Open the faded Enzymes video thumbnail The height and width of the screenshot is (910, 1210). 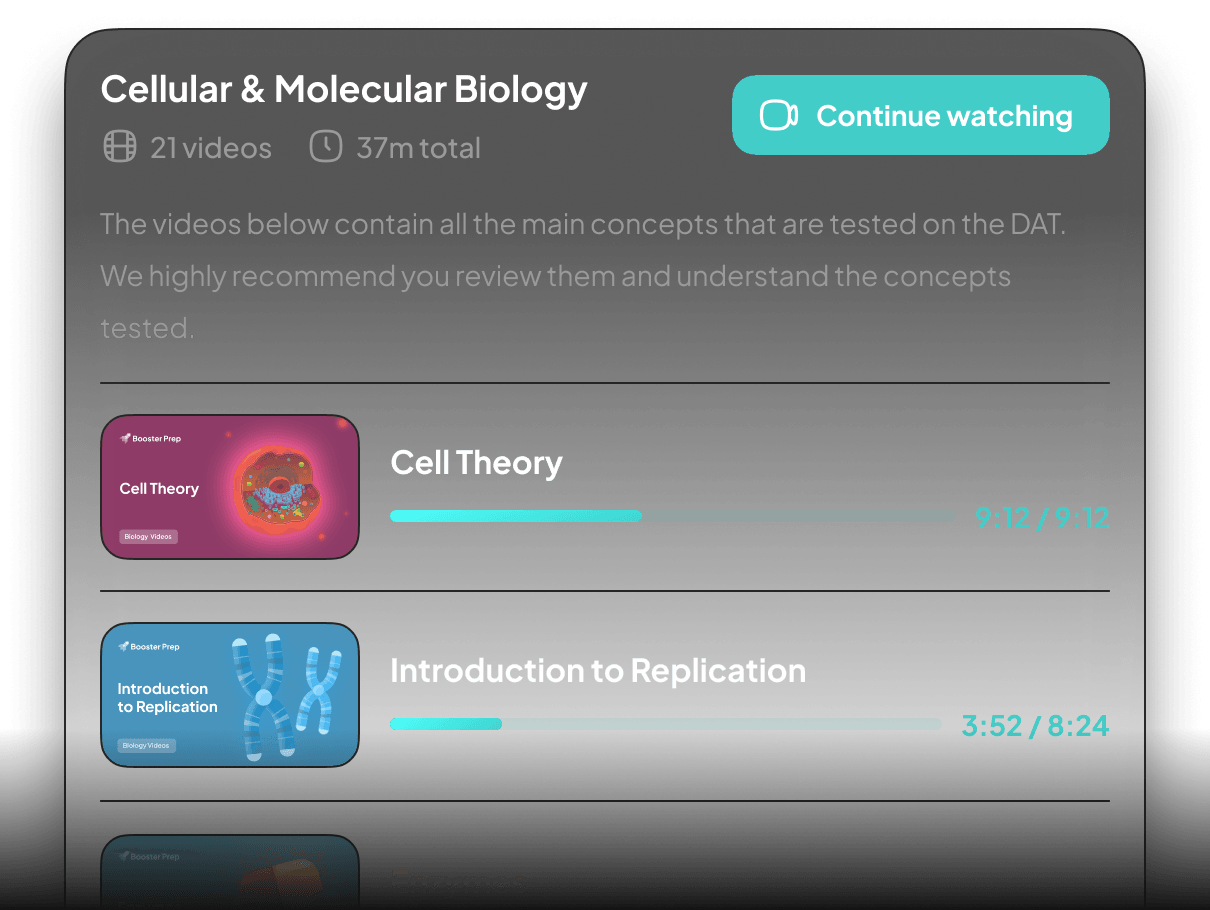(230, 872)
